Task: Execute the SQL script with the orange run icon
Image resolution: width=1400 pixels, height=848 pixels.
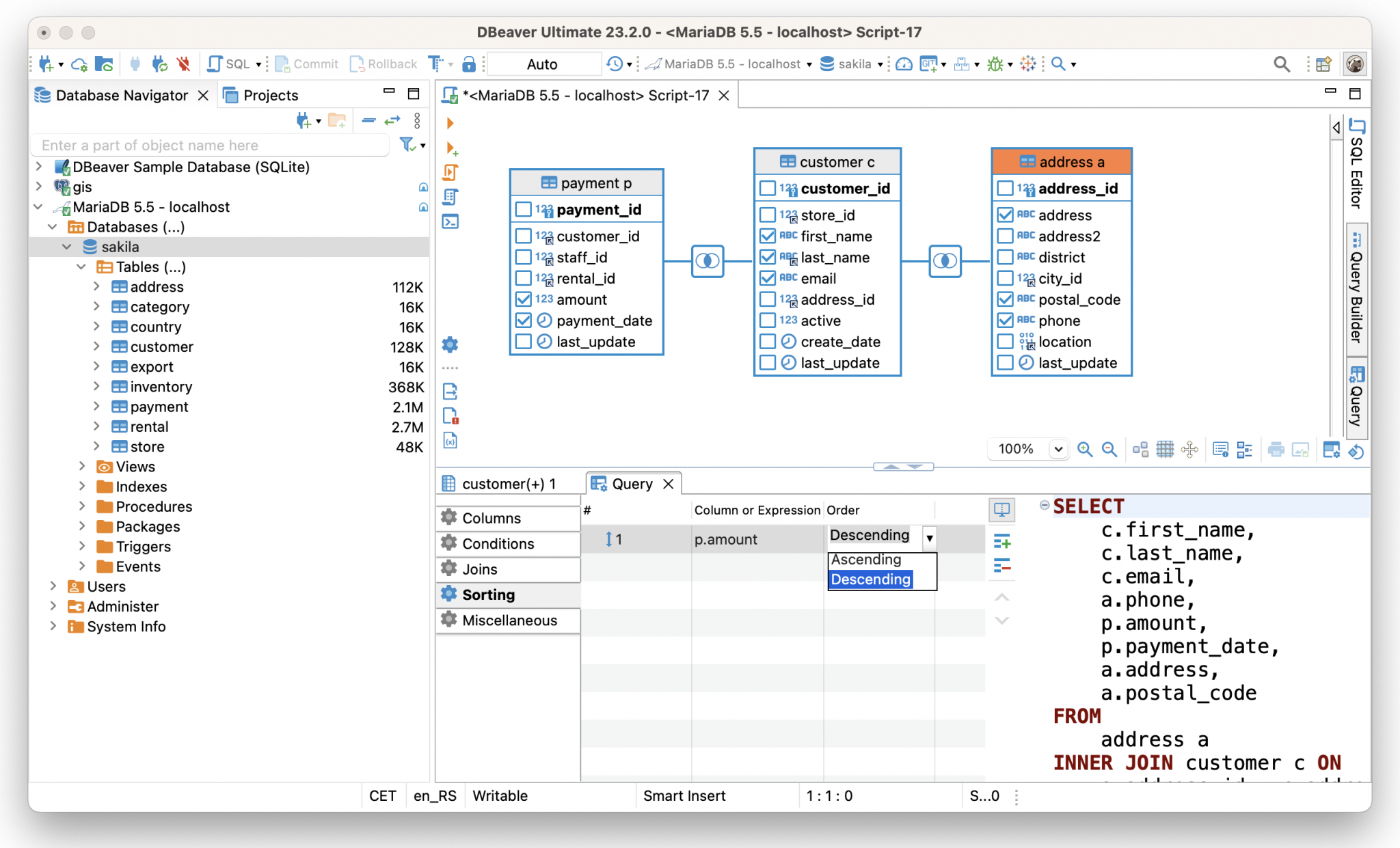Action: [x=449, y=123]
